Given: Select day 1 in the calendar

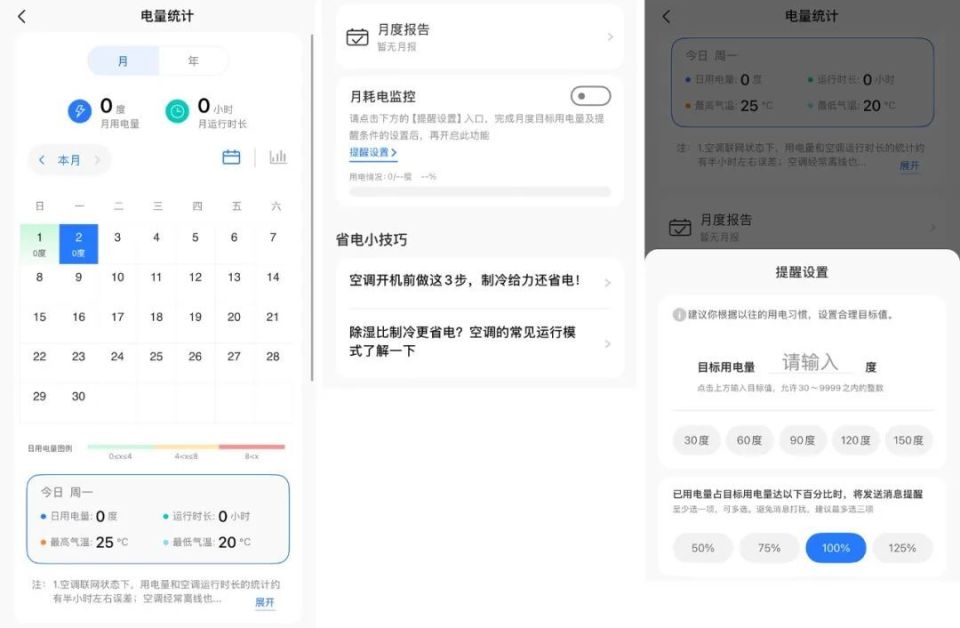Looking at the screenshot, I should pos(39,244).
